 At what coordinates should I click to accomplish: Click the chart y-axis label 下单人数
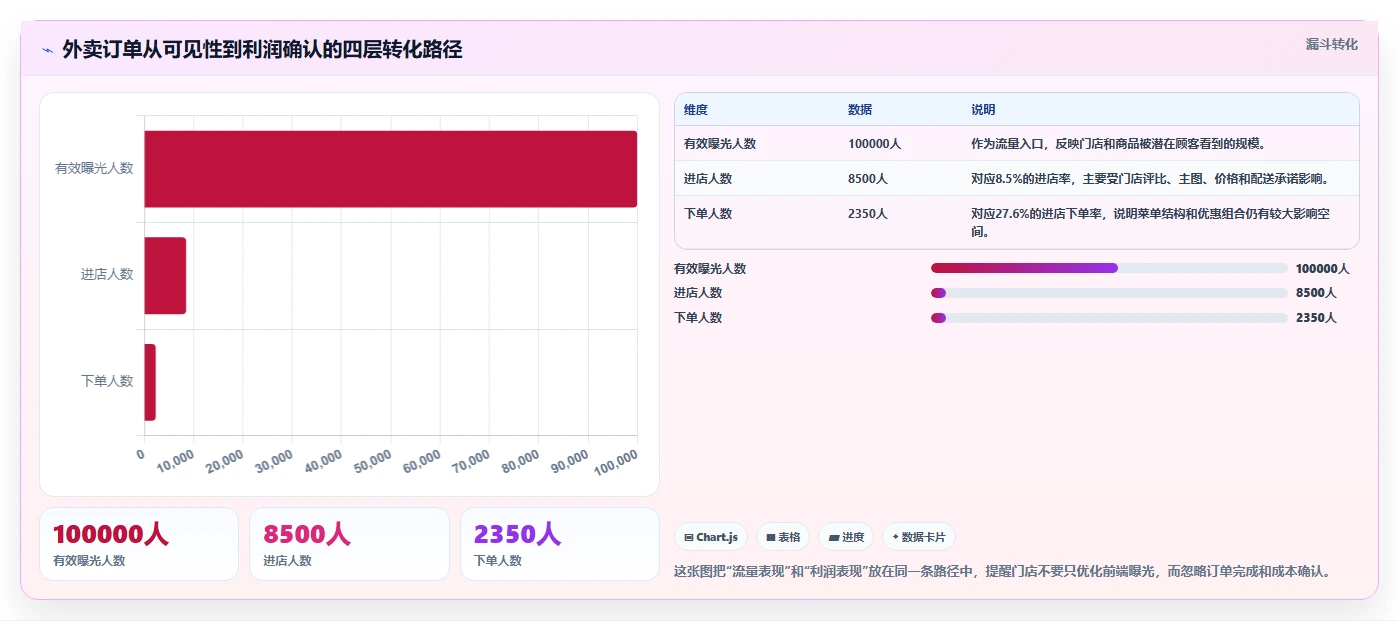tap(107, 381)
